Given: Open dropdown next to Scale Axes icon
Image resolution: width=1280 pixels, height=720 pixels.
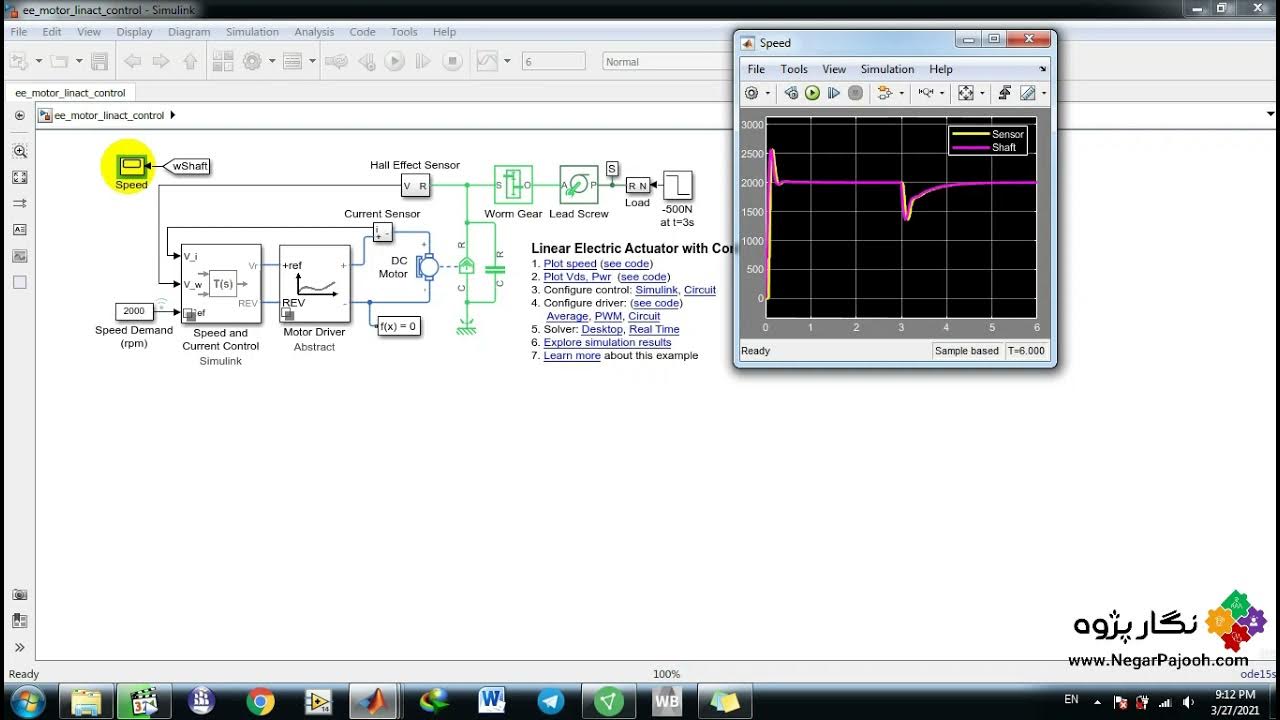Looking at the screenshot, I should click(981, 93).
